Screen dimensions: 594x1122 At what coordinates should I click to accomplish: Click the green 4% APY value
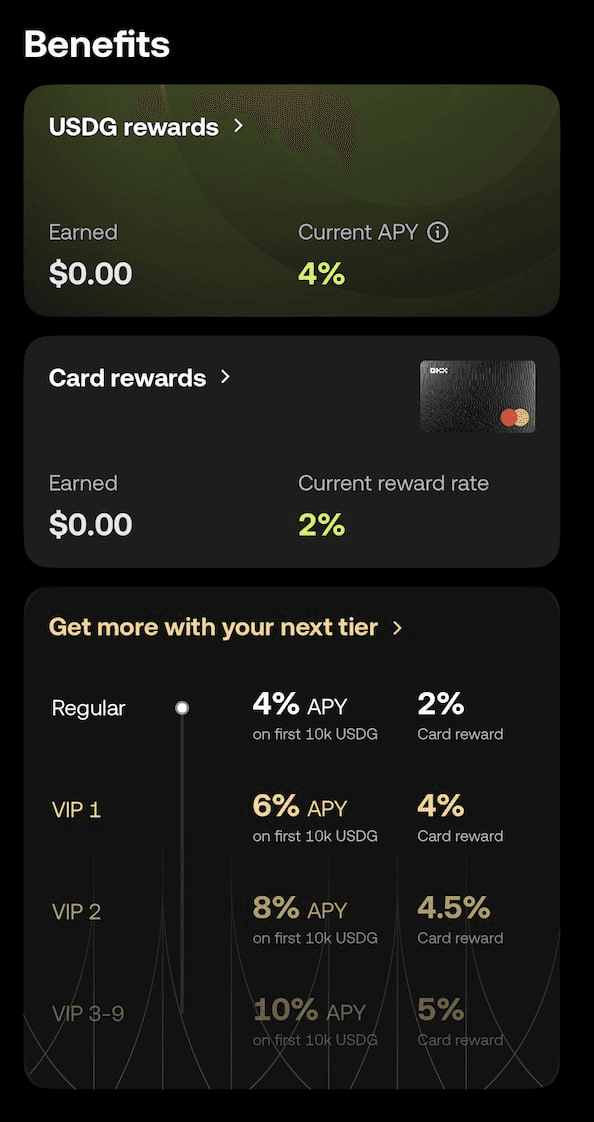point(320,273)
